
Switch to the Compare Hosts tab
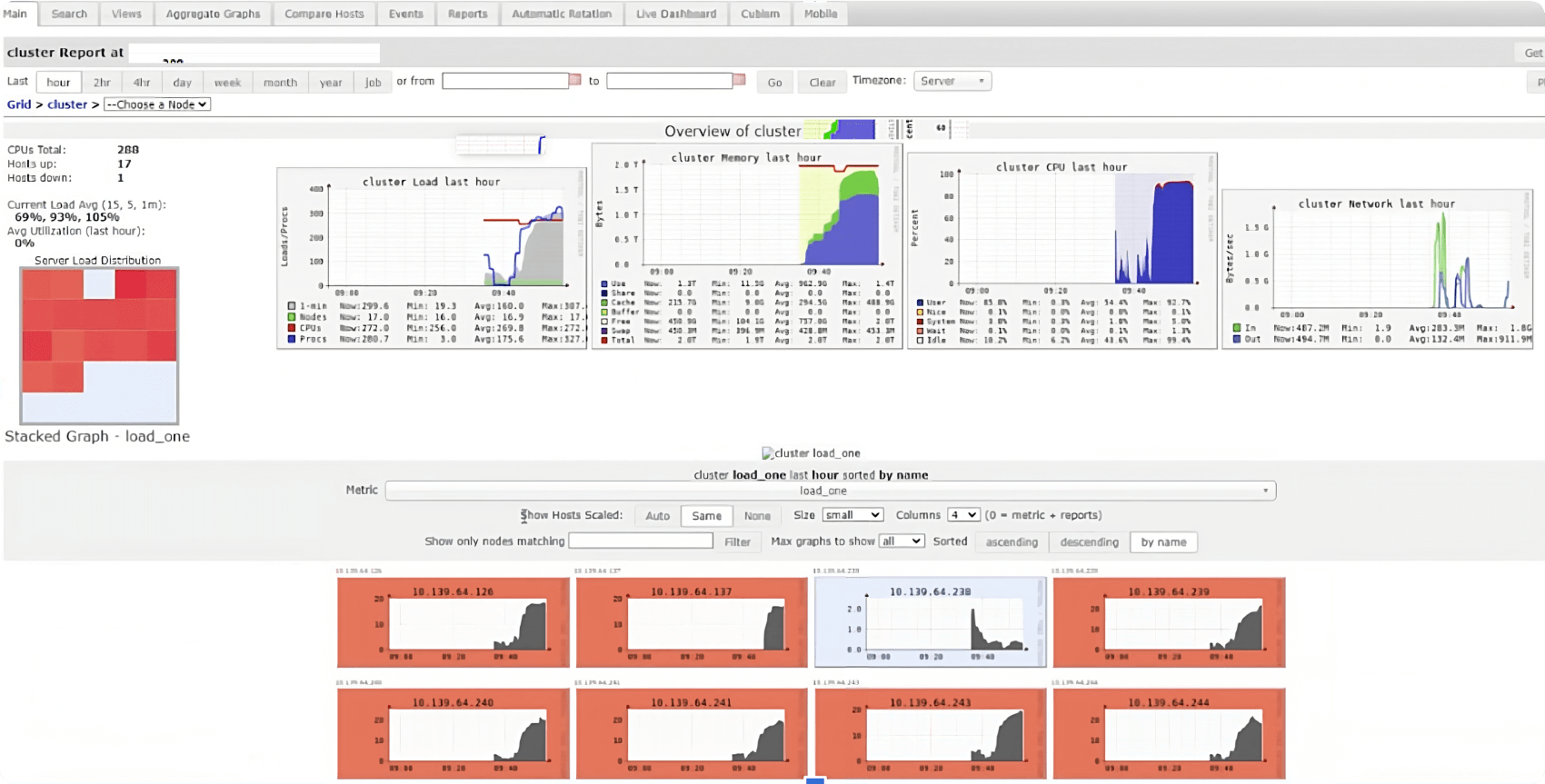(324, 14)
